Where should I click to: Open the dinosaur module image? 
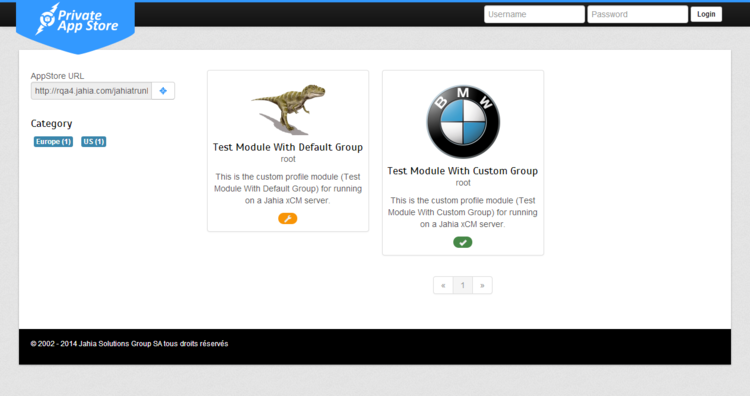288,110
